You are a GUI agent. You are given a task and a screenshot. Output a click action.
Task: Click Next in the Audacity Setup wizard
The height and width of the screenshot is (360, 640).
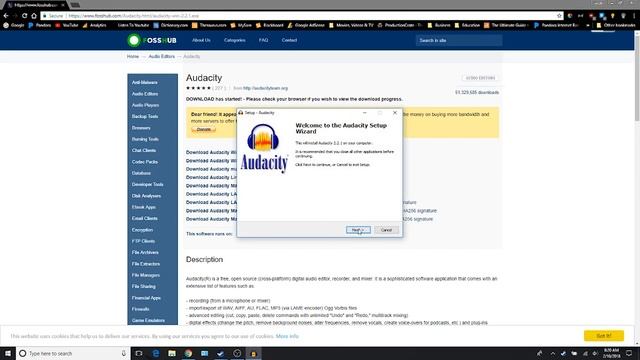[x=358, y=230]
